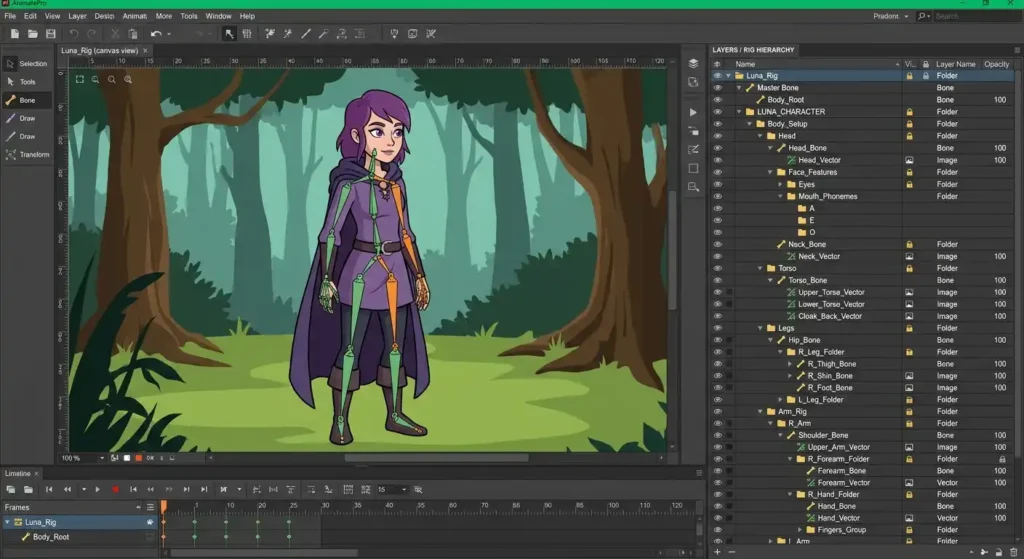Create a new file from the toolbar
Image resolution: width=1024 pixels, height=559 pixels.
click(x=14, y=34)
